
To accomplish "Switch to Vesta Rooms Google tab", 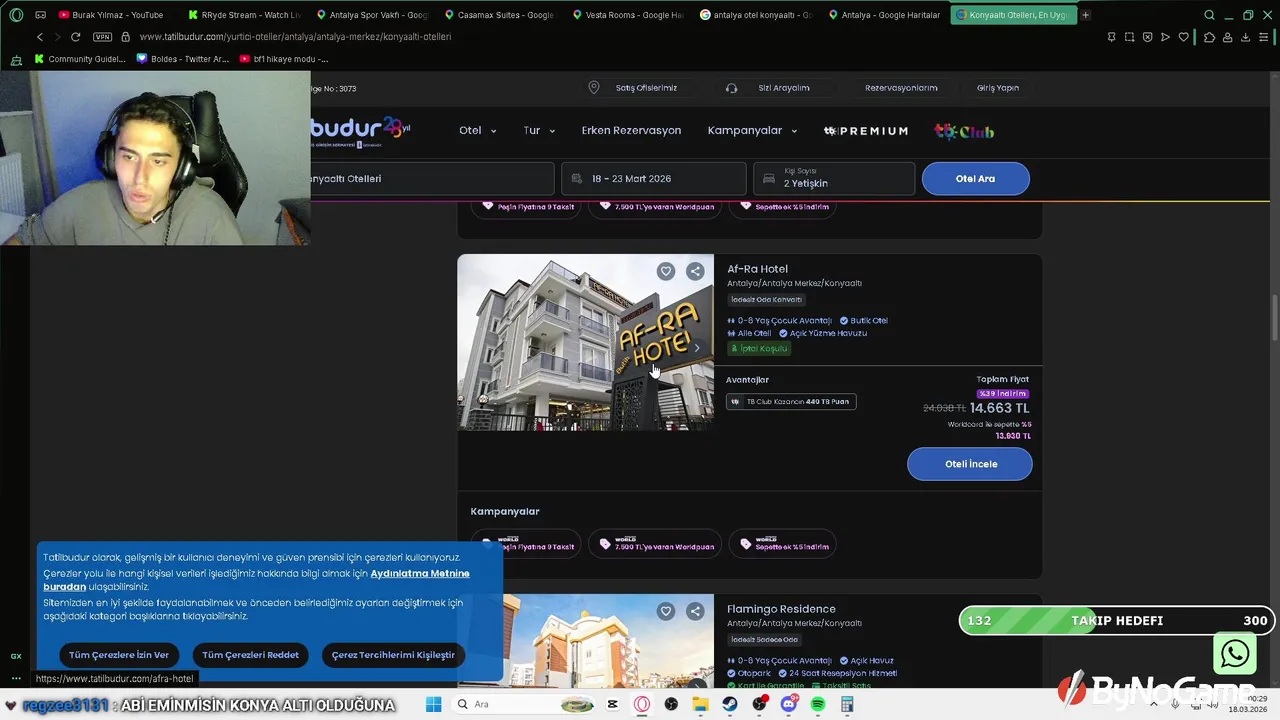I will pos(628,15).
